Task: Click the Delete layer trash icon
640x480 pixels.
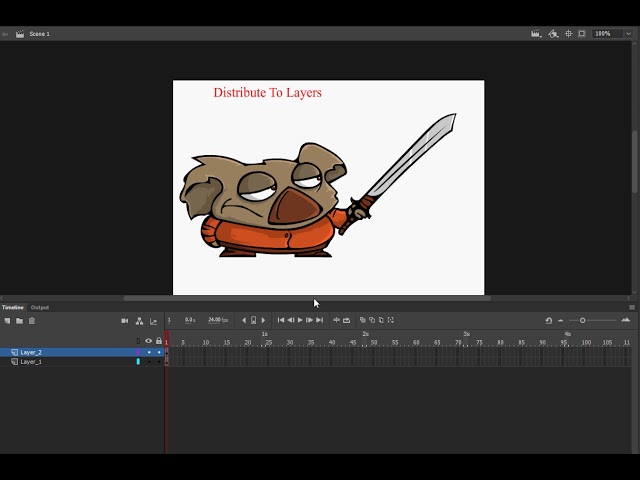Action: pyautogui.click(x=32, y=321)
